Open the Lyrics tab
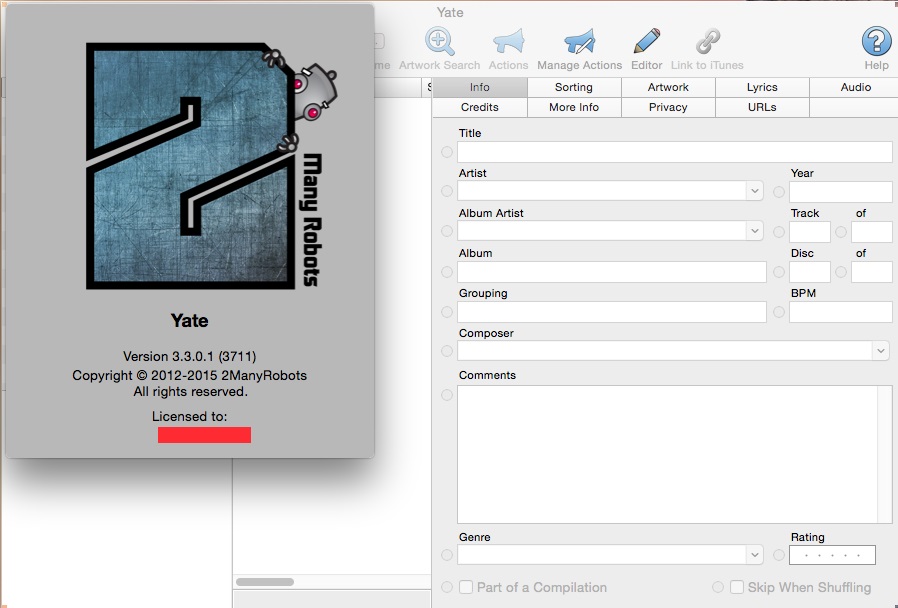 coord(762,87)
